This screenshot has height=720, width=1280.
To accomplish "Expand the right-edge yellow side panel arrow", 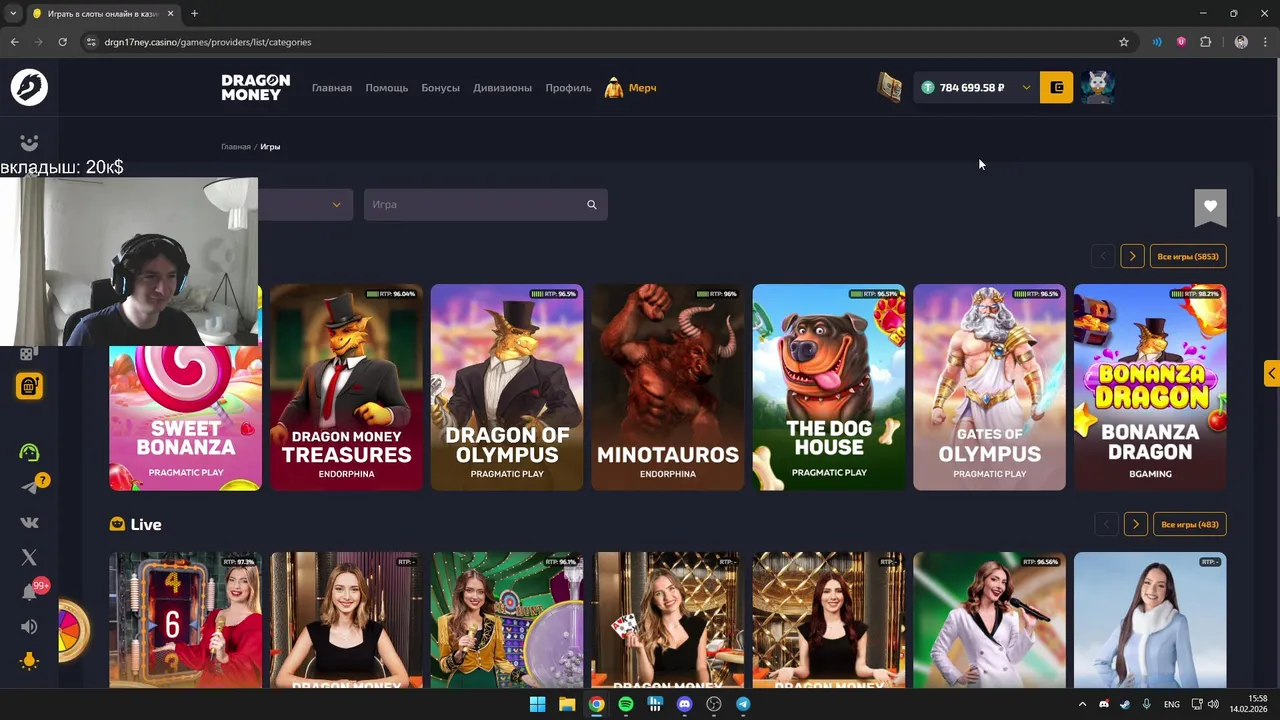I will click(x=1271, y=373).
